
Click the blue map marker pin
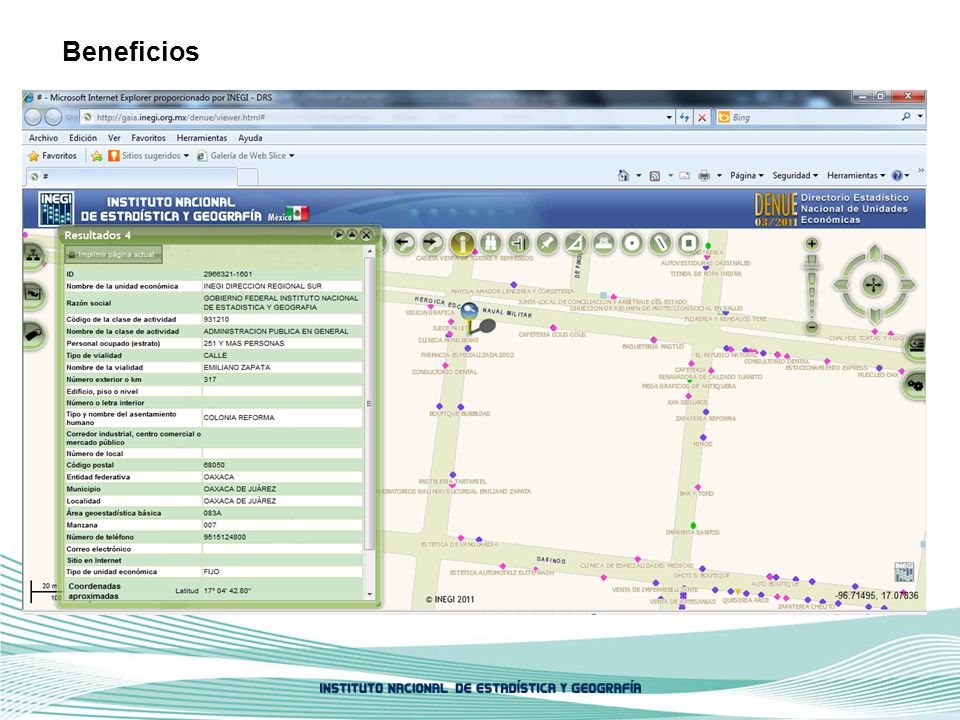tap(469, 312)
